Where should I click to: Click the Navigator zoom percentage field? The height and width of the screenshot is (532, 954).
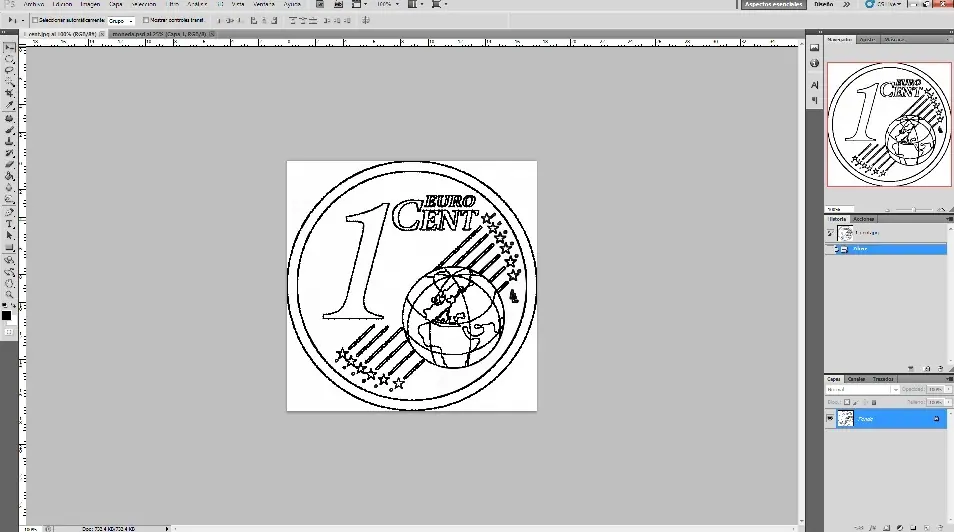tap(840, 209)
